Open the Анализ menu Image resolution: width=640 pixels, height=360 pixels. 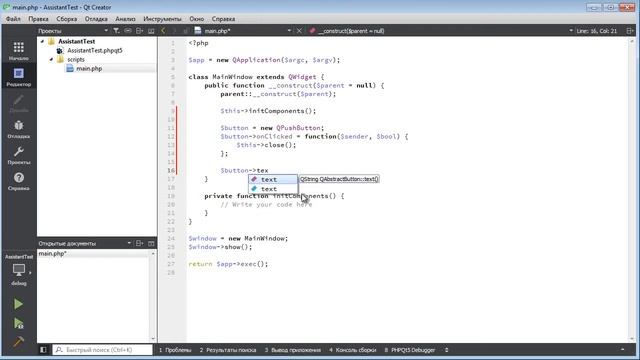pyautogui.click(x=125, y=19)
